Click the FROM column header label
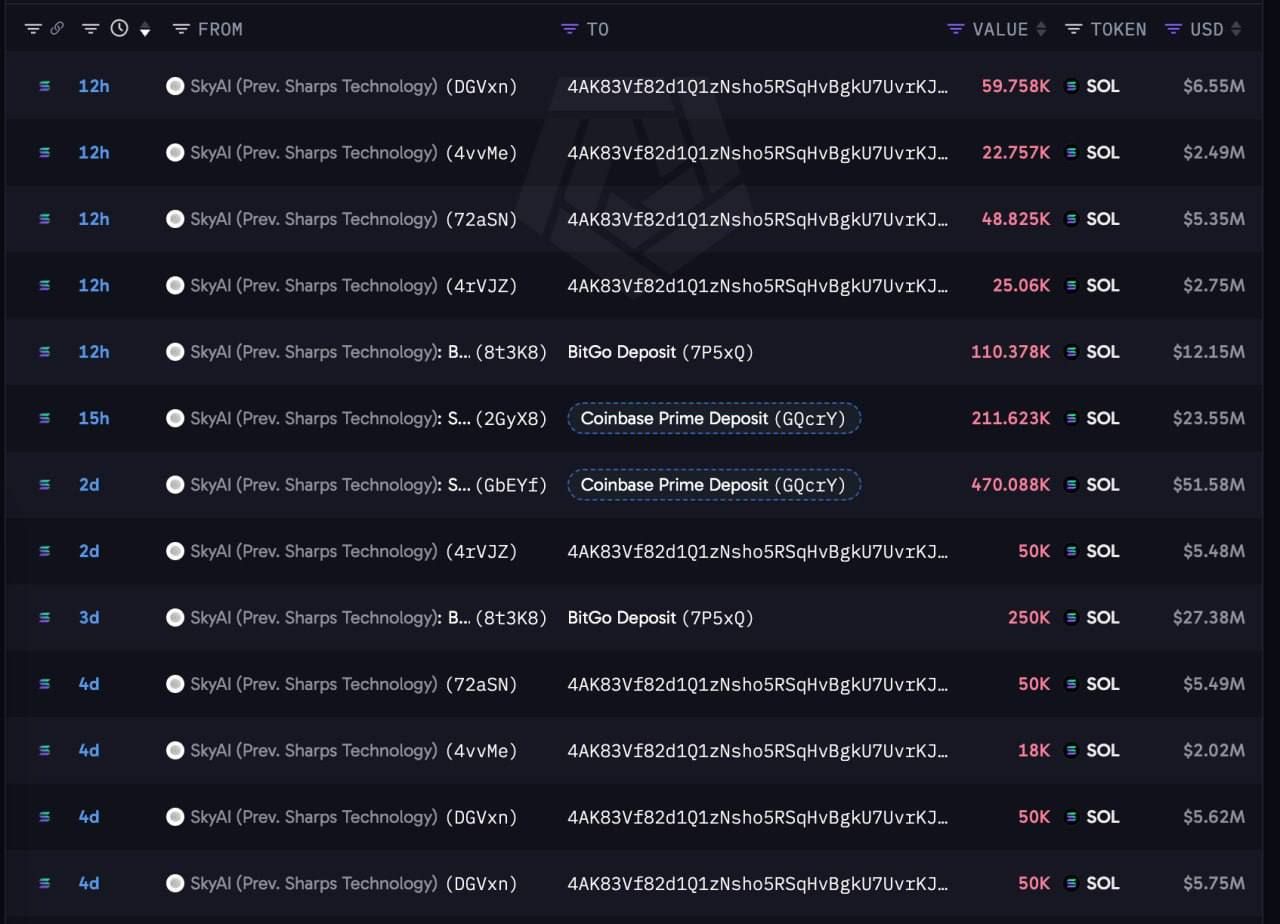The image size is (1280, 924). click(x=220, y=29)
